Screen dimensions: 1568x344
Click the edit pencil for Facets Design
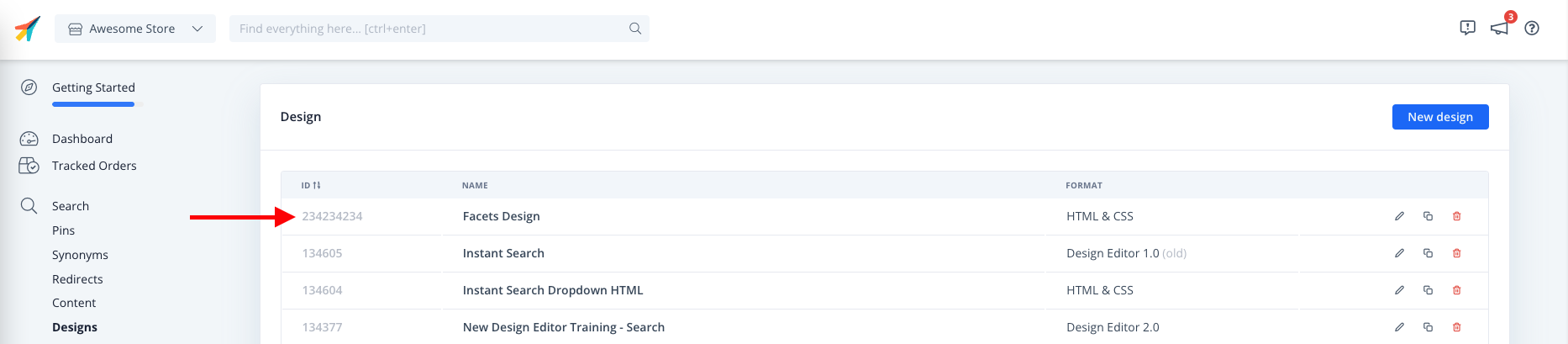pyautogui.click(x=1399, y=216)
